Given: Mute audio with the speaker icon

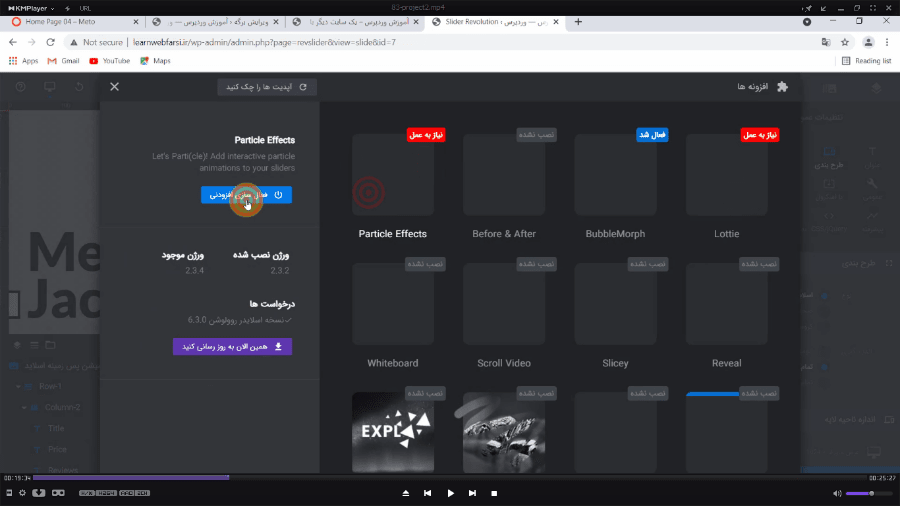Looking at the screenshot, I should coord(837,493).
